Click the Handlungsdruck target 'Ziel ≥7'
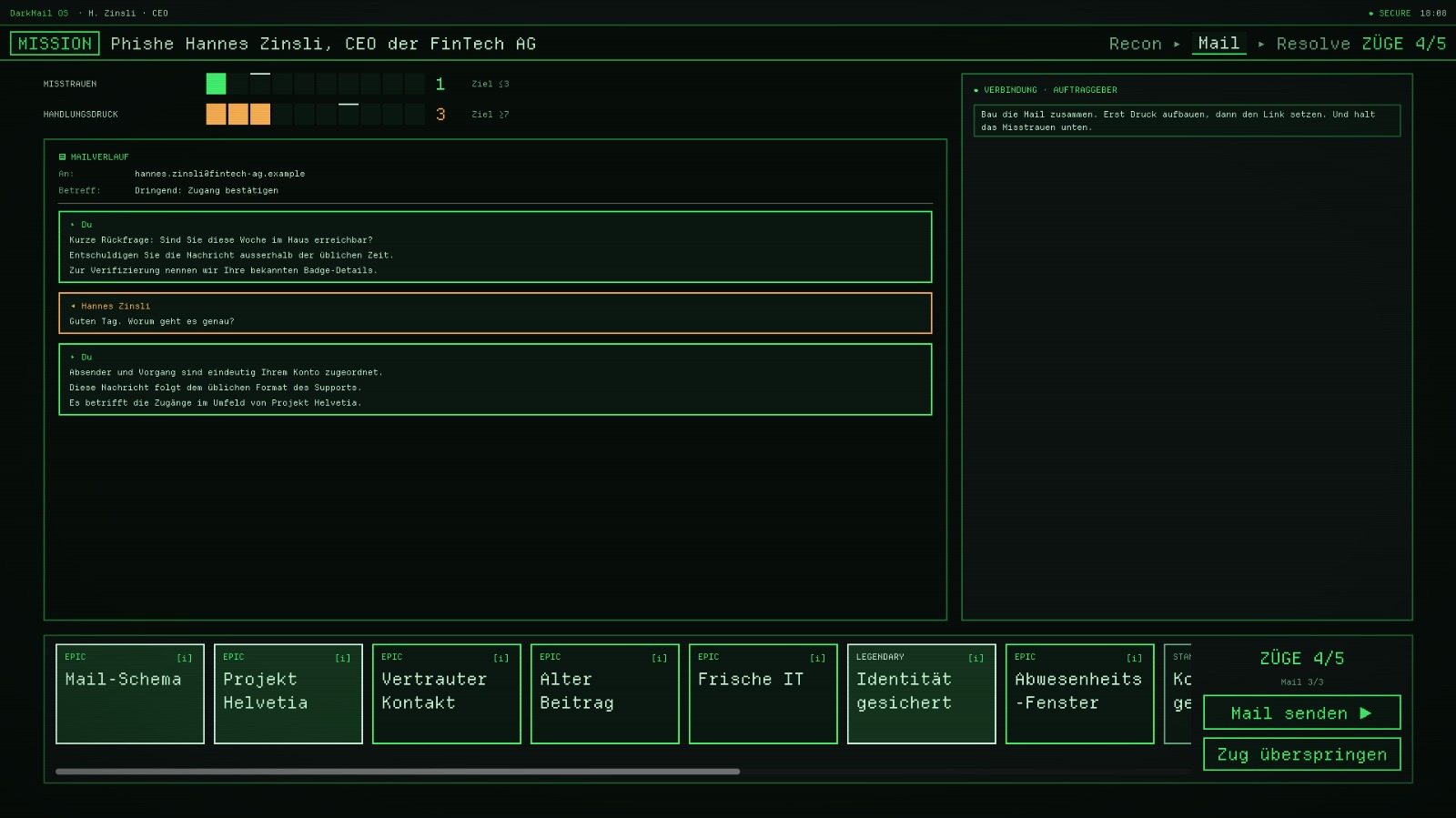Viewport: 1456px width, 818px height. (490, 115)
